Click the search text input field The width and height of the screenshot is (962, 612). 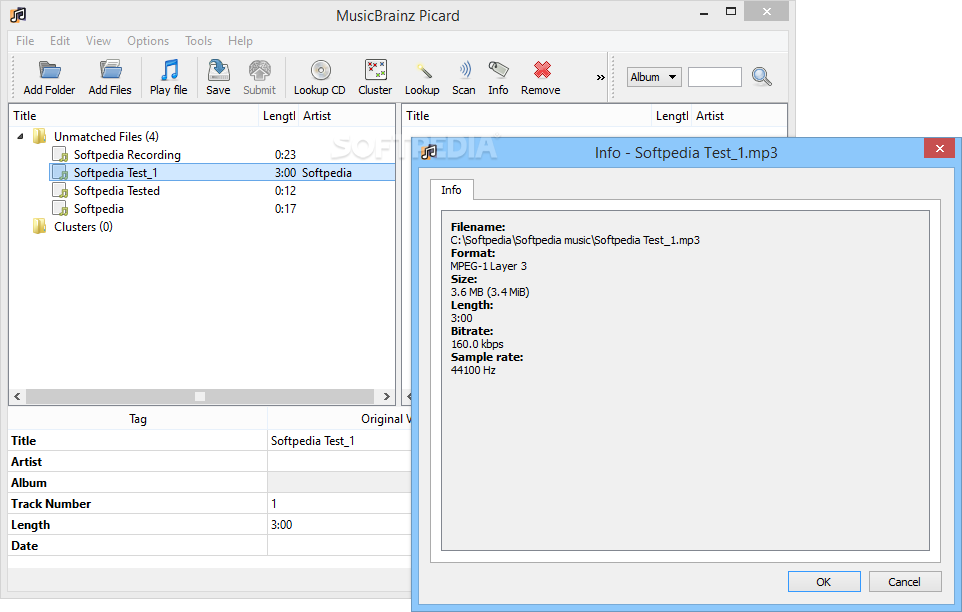[x=715, y=77]
